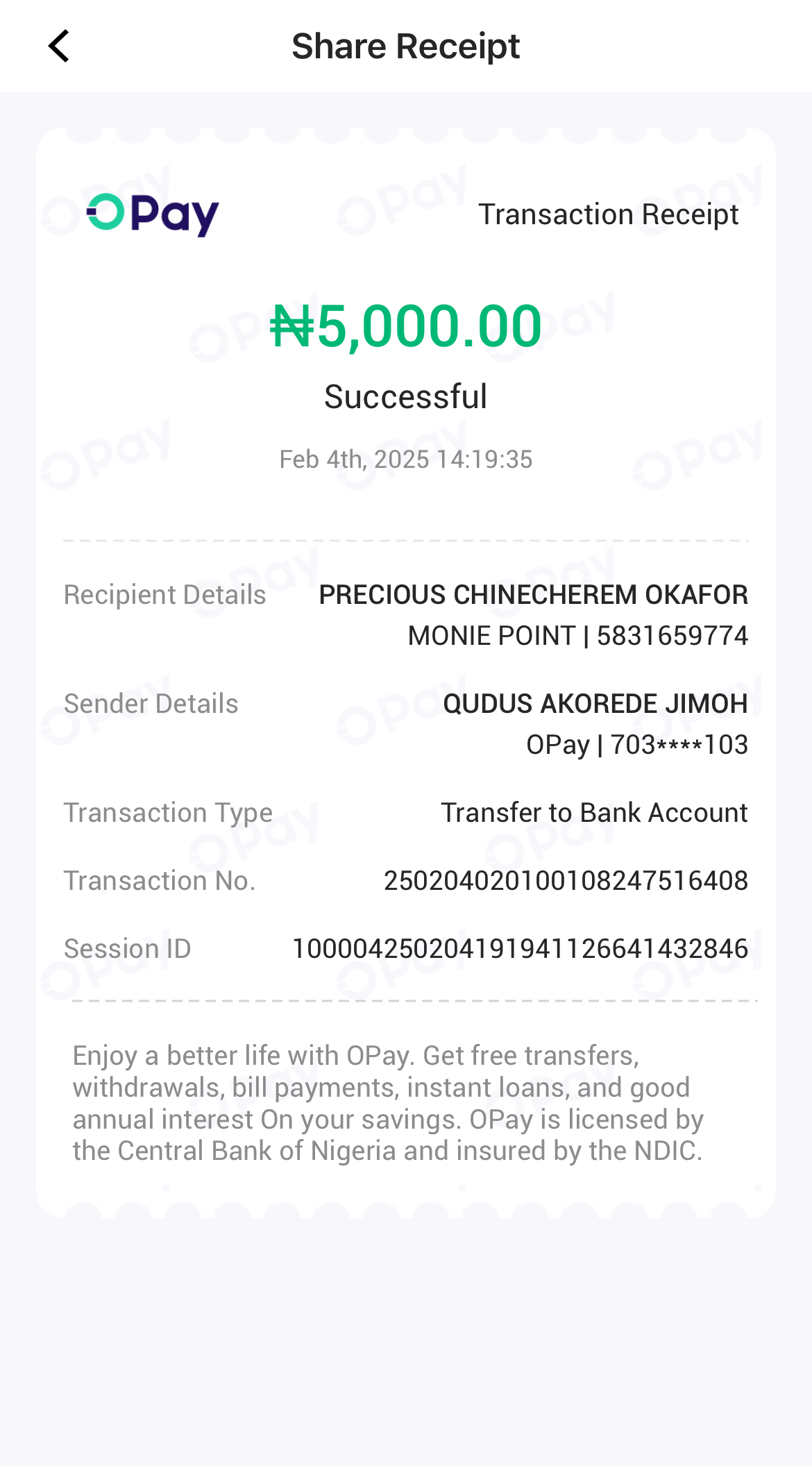Image resolution: width=812 pixels, height=1466 pixels.
Task: Click the Sender Details label
Action: click(x=151, y=704)
